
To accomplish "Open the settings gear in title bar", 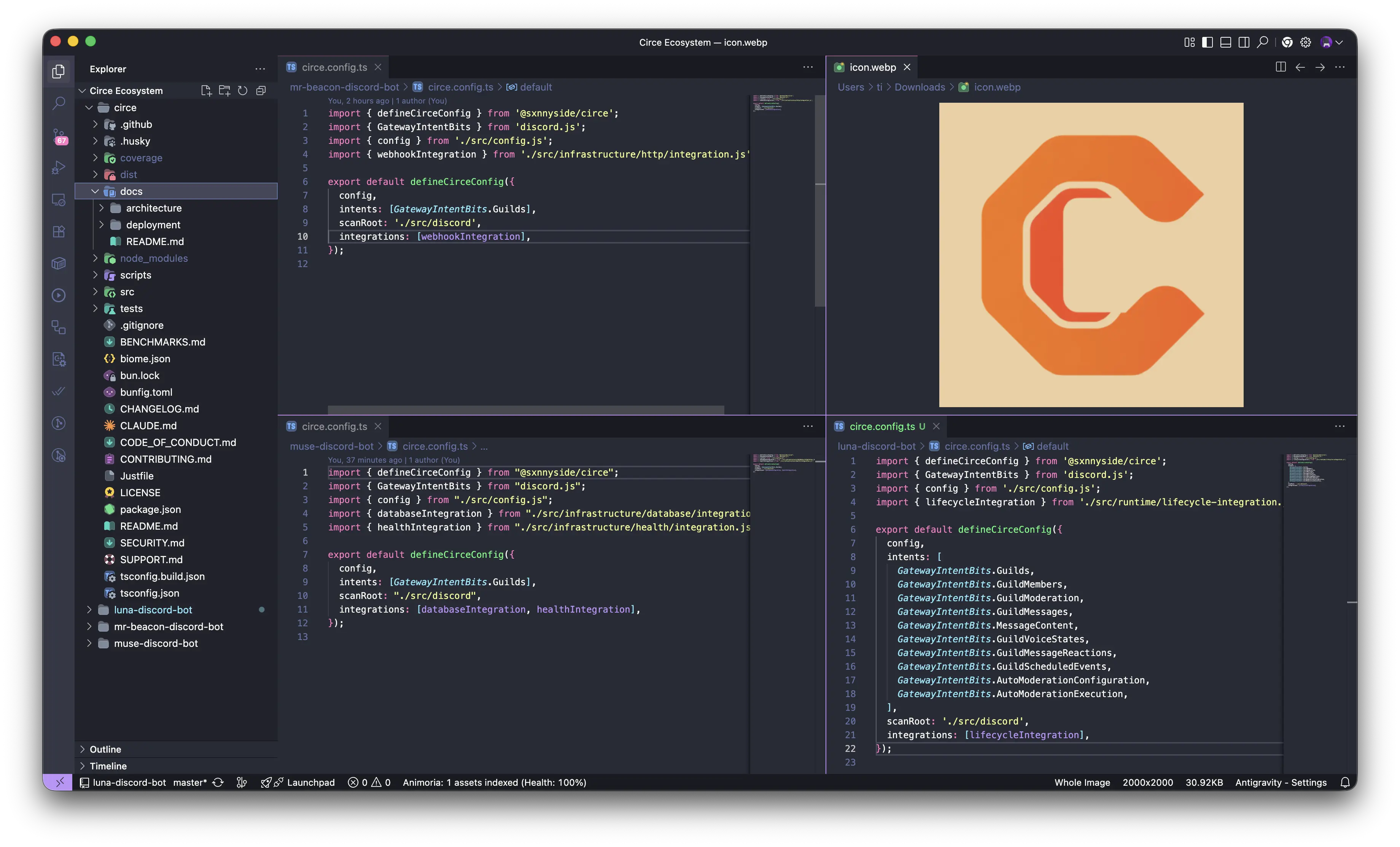I will point(1306,42).
